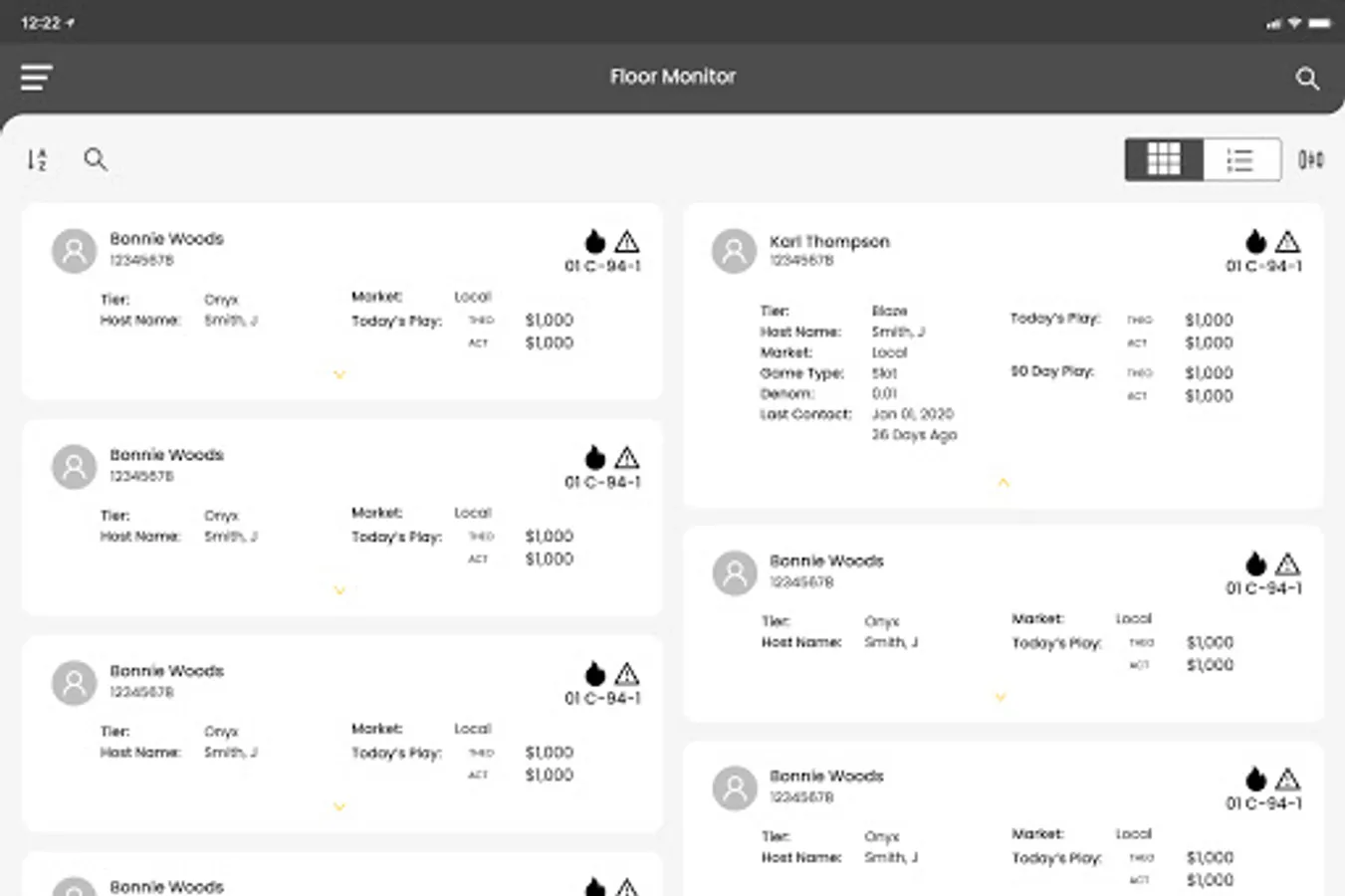
Task: Tap the flame icon on Karl Thompson's card
Action: (1255, 241)
